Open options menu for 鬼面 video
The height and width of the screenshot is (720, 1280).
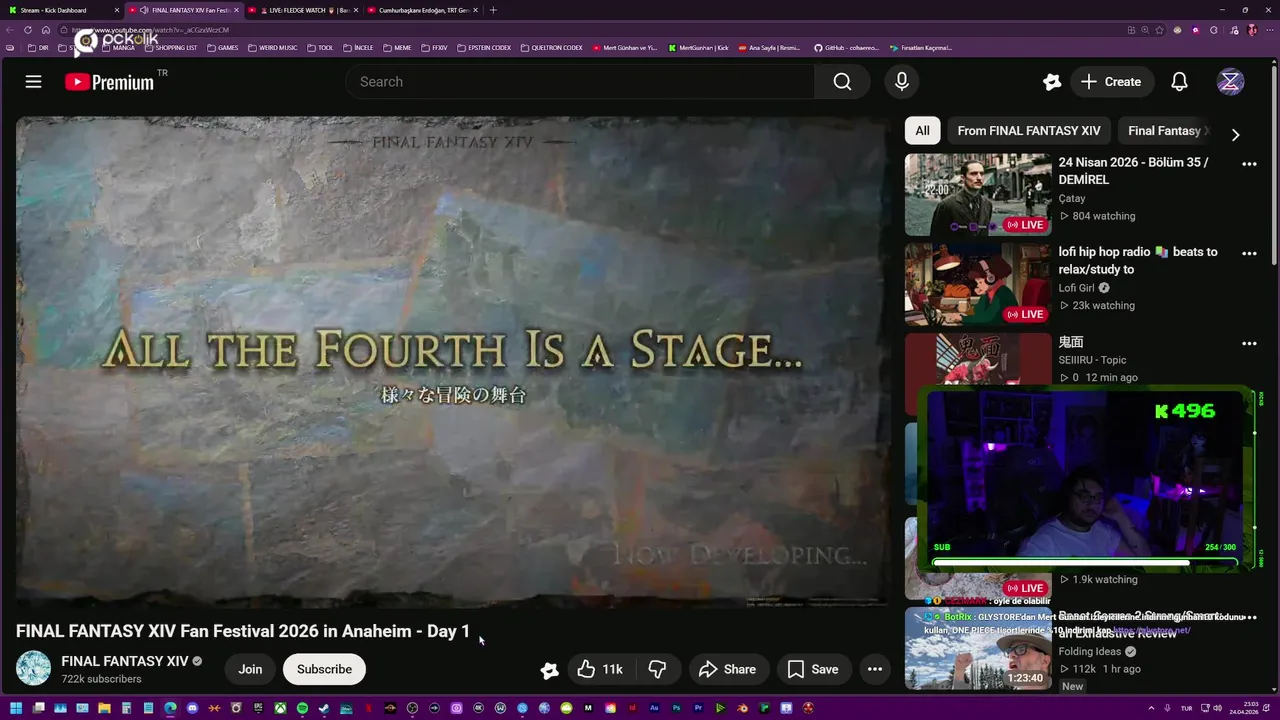[1249, 344]
